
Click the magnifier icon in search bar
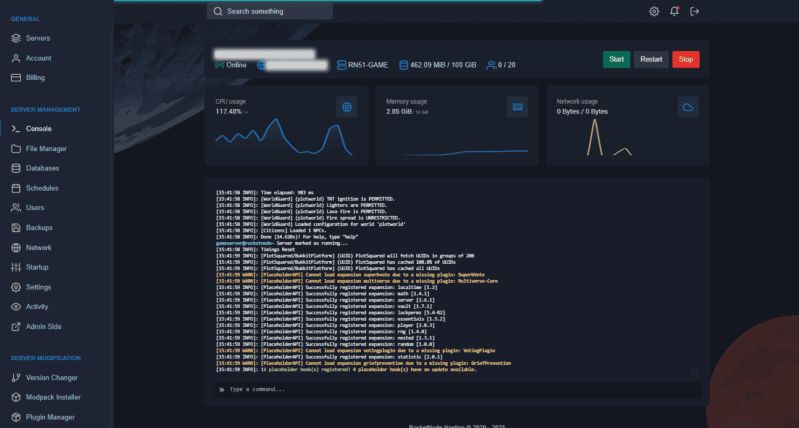218,11
